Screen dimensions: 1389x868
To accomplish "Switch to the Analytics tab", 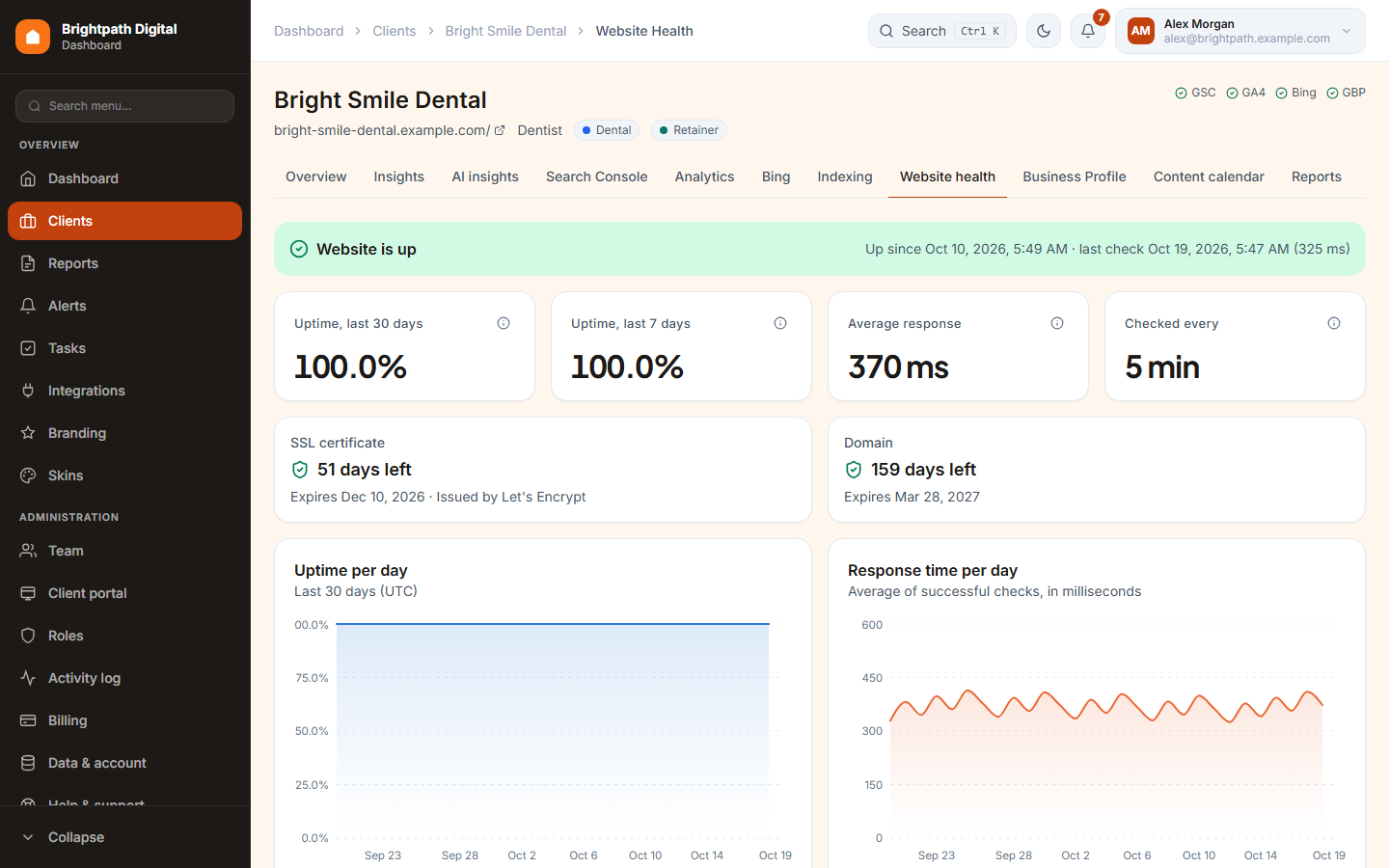I will [x=704, y=176].
